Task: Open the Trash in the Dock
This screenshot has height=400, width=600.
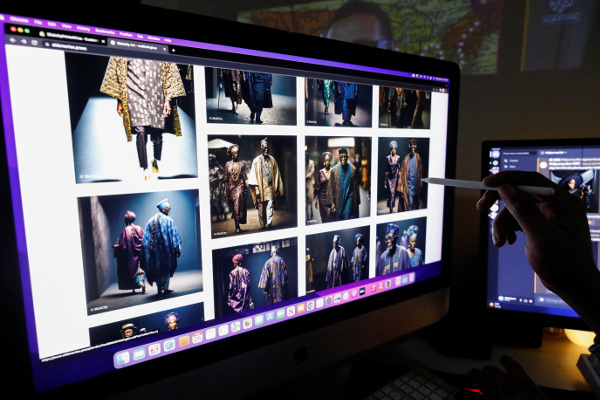Action: (x=412, y=277)
